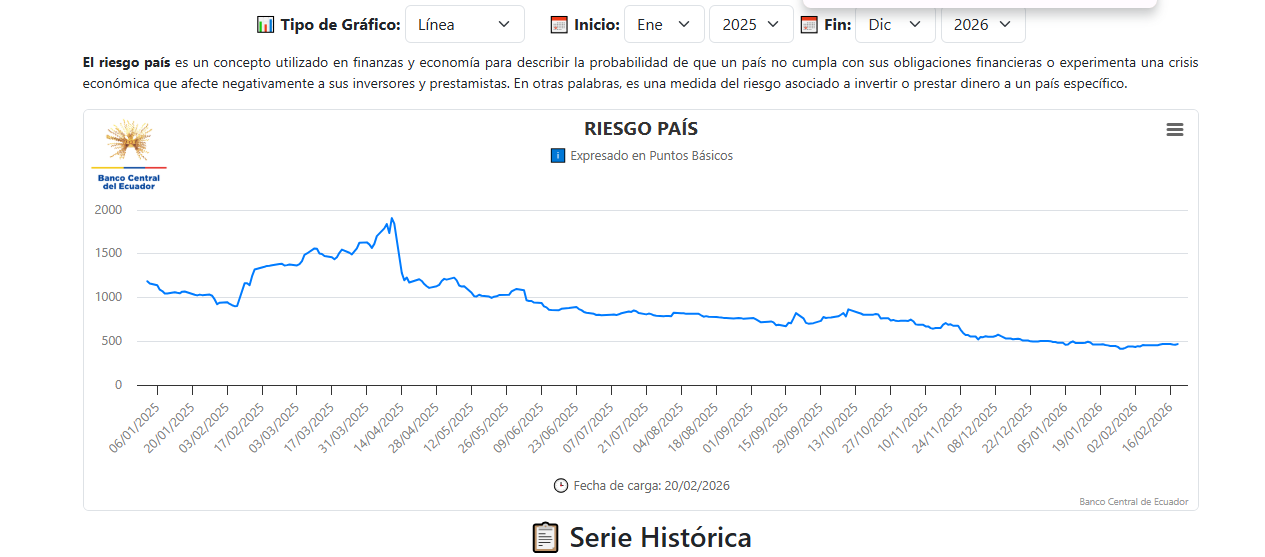This screenshot has width=1265, height=557.
Task: Click the bar chart icon beside Tipo de Gráfico
Action: [265, 24]
